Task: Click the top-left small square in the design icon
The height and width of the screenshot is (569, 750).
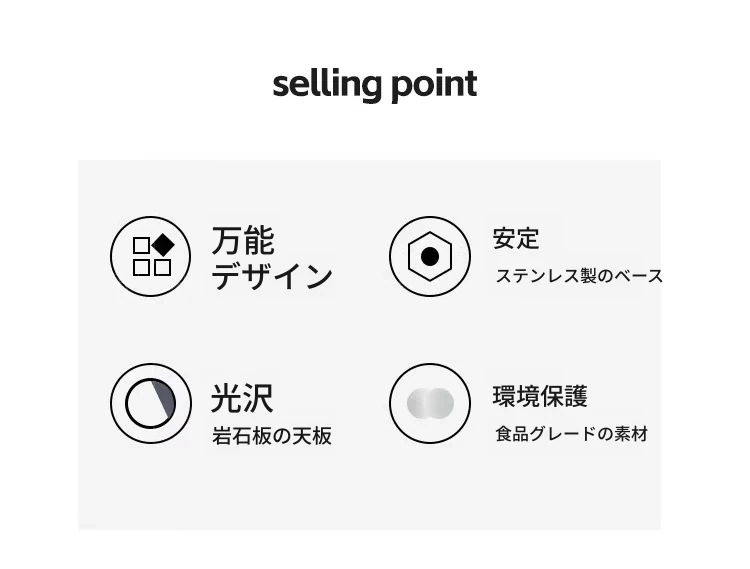Action: (x=141, y=246)
